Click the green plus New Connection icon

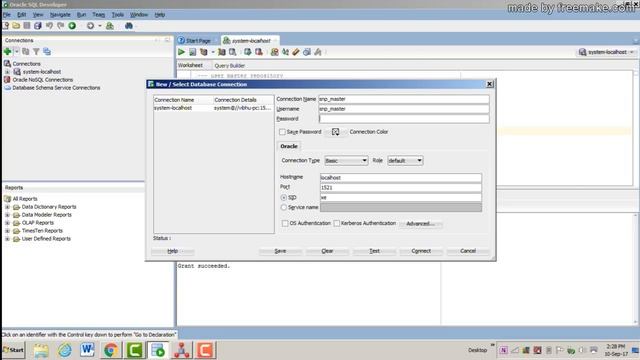pos(7,51)
